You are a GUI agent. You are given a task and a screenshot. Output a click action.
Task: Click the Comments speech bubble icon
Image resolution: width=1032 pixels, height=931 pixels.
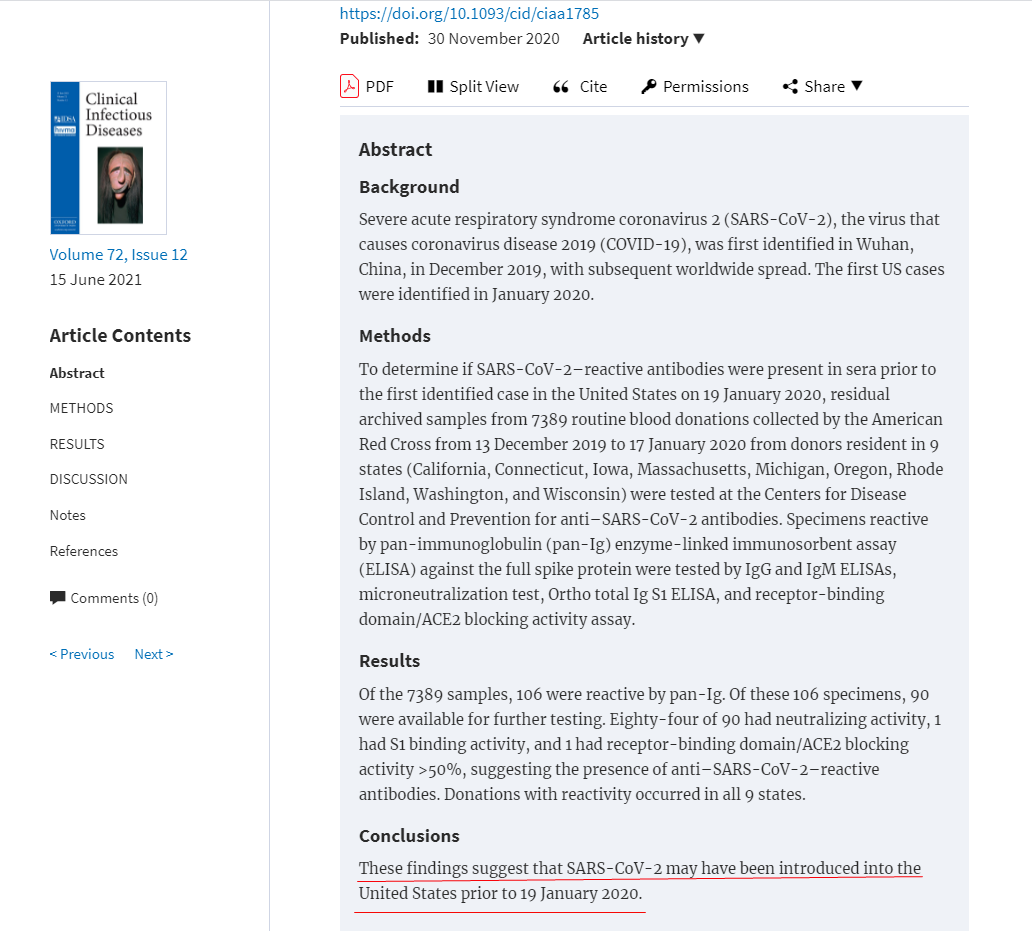coord(57,598)
